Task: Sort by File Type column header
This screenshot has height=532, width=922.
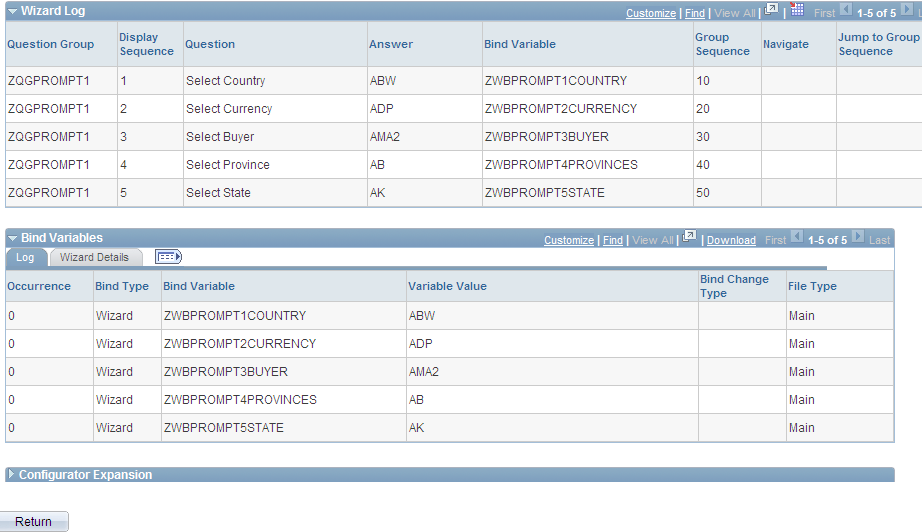Action: pyautogui.click(x=812, y=286)
